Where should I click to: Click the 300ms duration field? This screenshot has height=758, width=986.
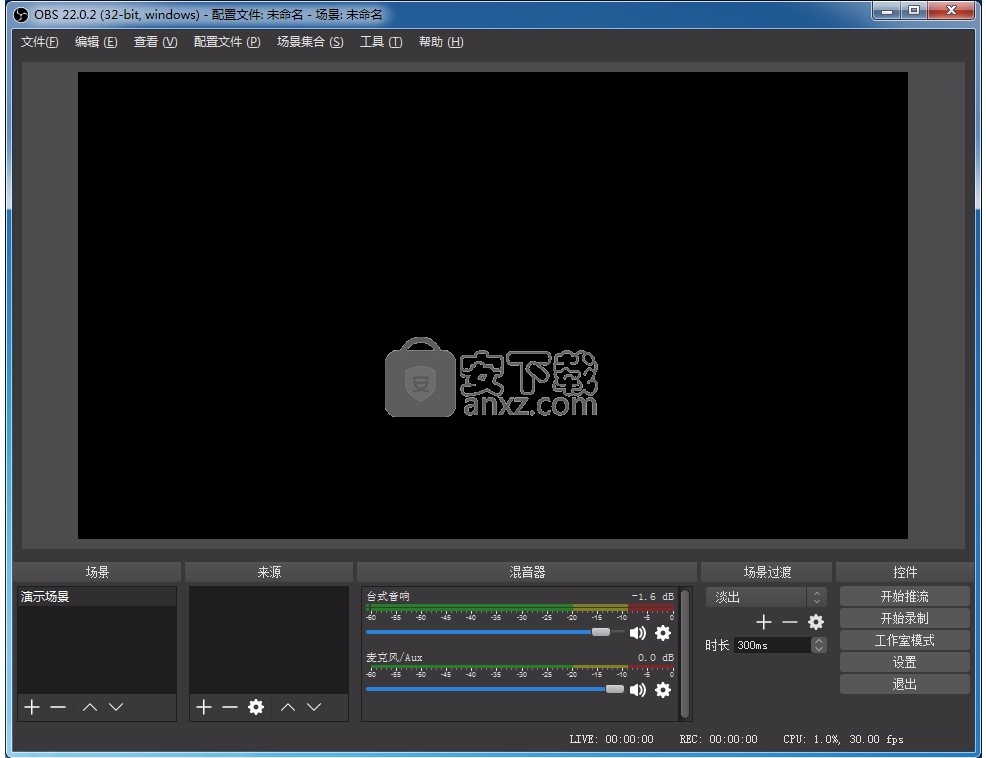[772, 645]
